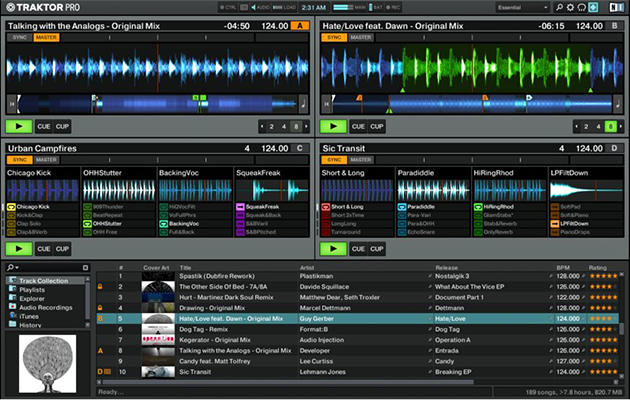Start playback on Remix Deck C
Viewport: 630px width, 400px height.
click(x=19, y=248)
